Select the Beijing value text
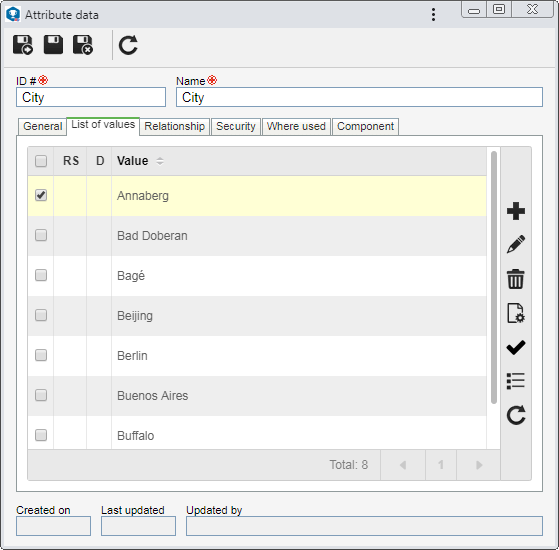Viewport: 559px width, 550px height. 135,316
